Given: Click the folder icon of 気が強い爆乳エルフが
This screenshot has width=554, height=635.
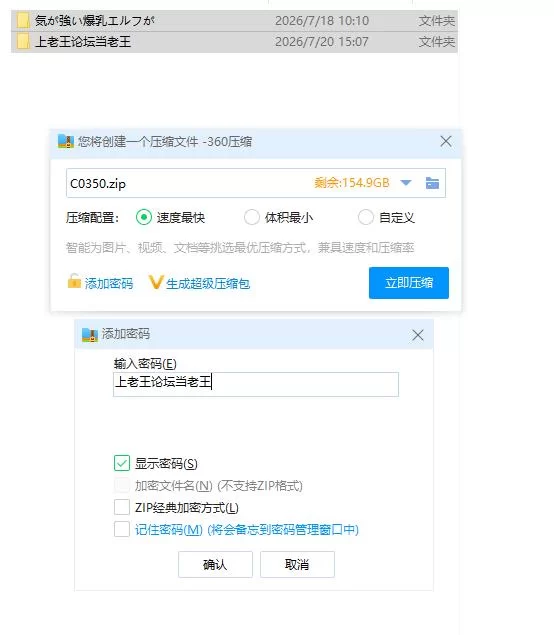Looking at the screenshot, I should click(x=23, y=21).
